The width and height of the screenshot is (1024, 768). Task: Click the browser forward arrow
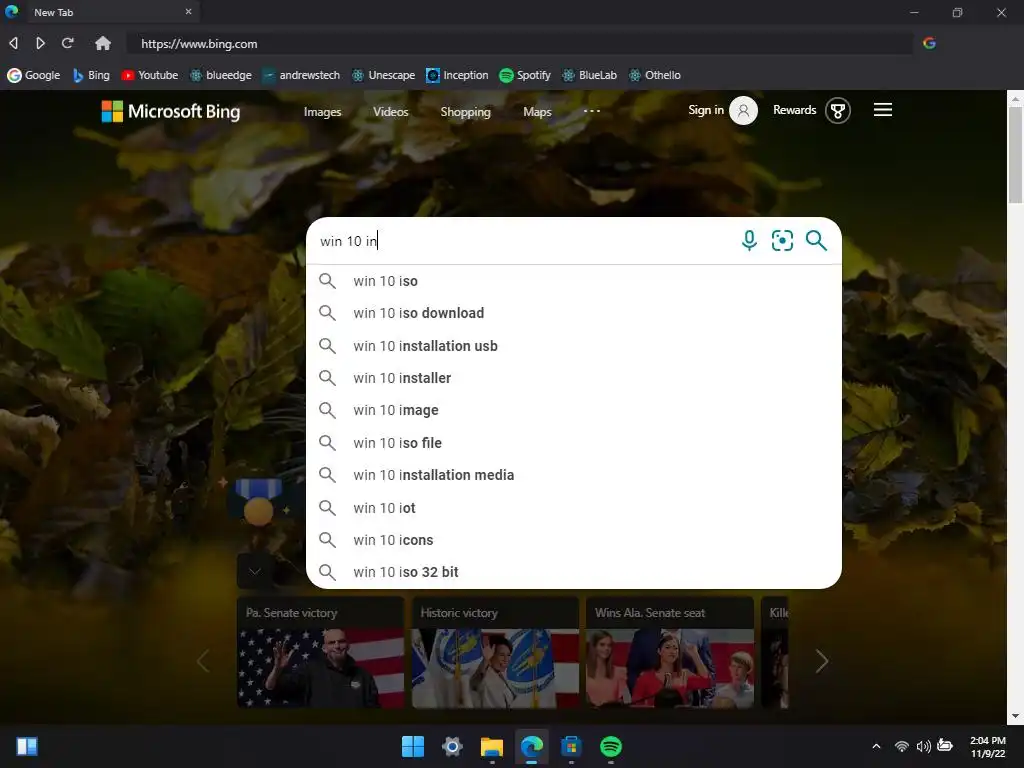pyautogui.click(x=40, y=43)
